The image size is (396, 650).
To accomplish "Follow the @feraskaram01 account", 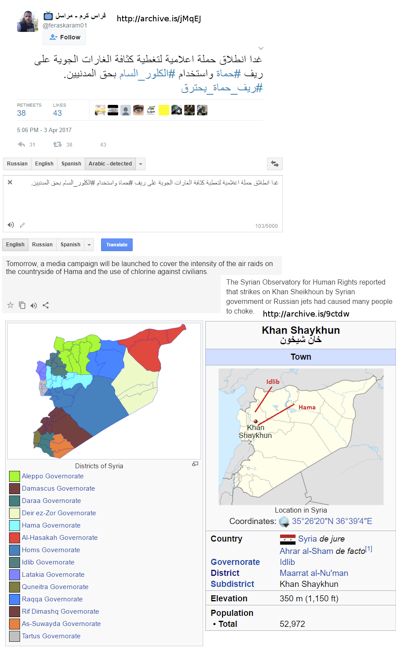I will tap(64, 37).
